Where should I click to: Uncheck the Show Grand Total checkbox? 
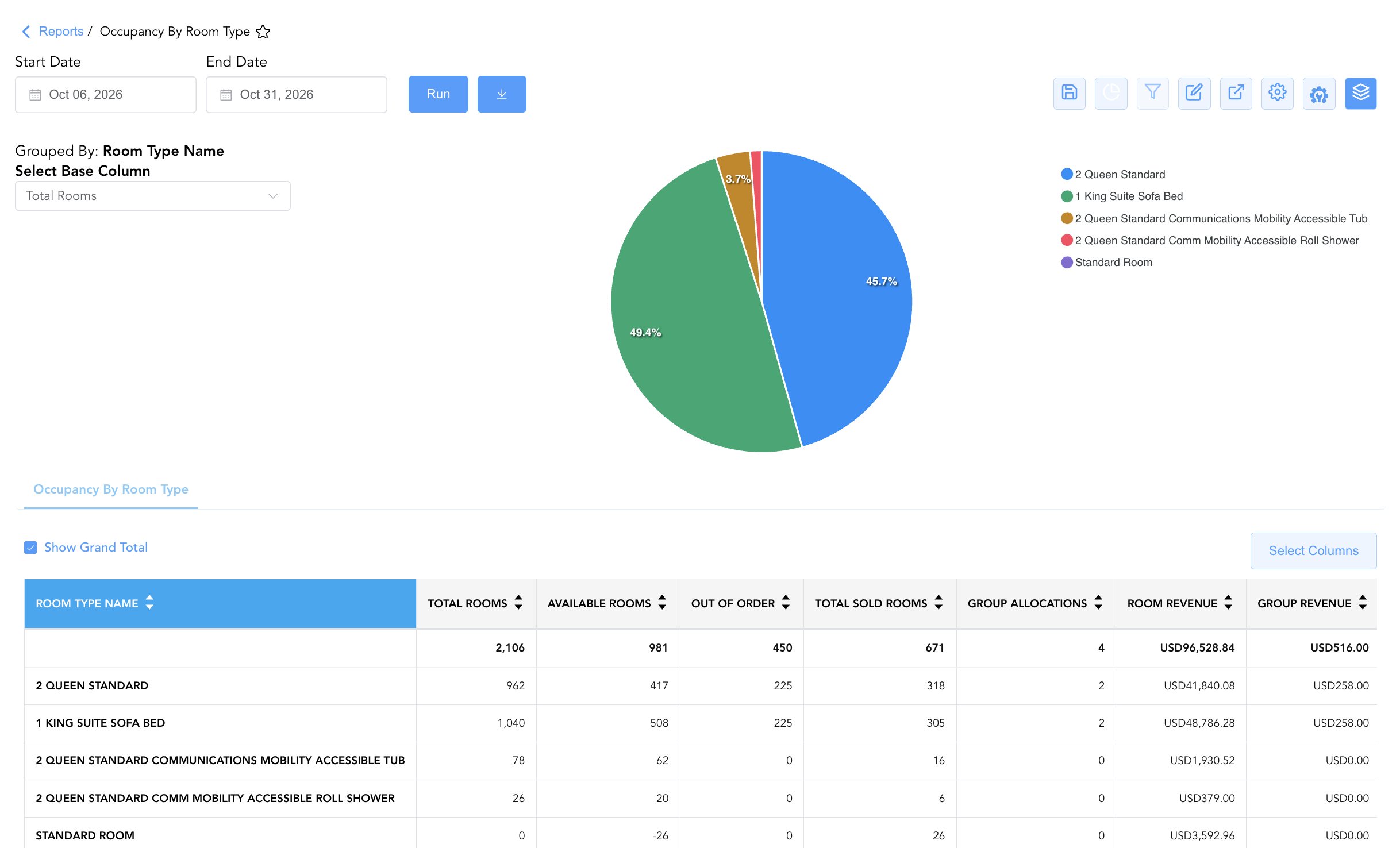pyautogui.click(x=30, y=548)
